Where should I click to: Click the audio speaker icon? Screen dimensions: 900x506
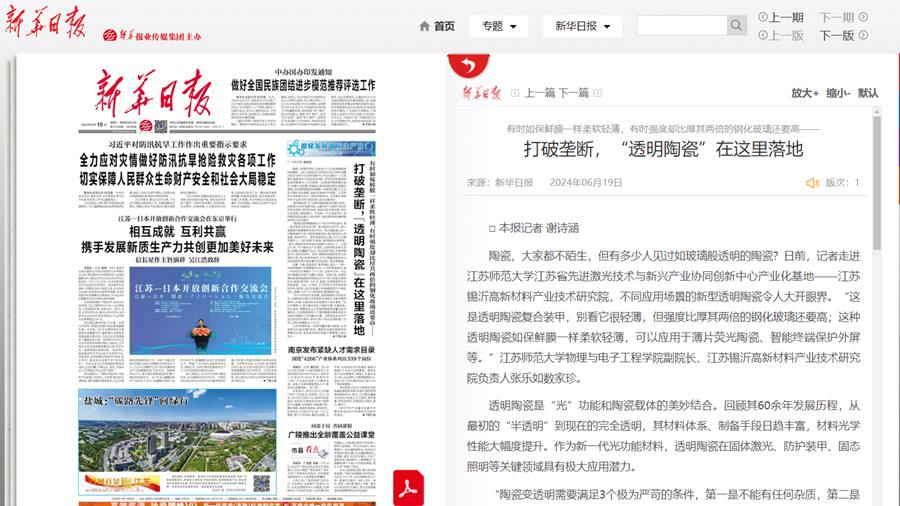pyautogui.click(x=812, y=183)
